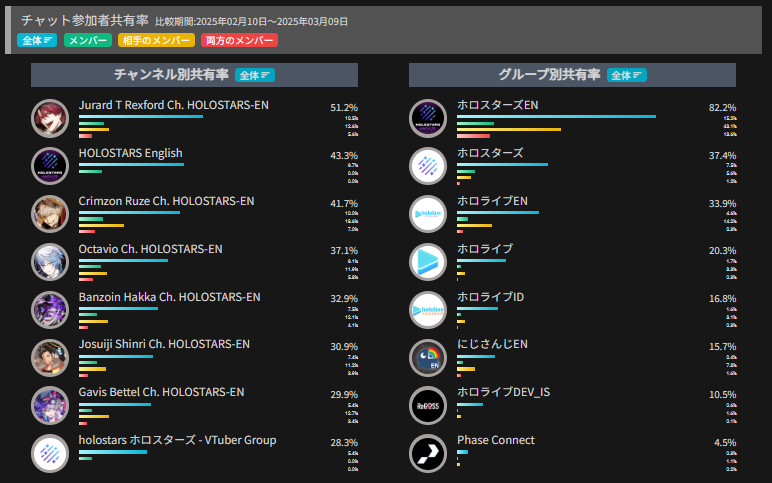Image resolution: width=772 pixels, height=483 pixels.
Task: Click the ホロスターズ group name
Action: (x=490, y=153)
